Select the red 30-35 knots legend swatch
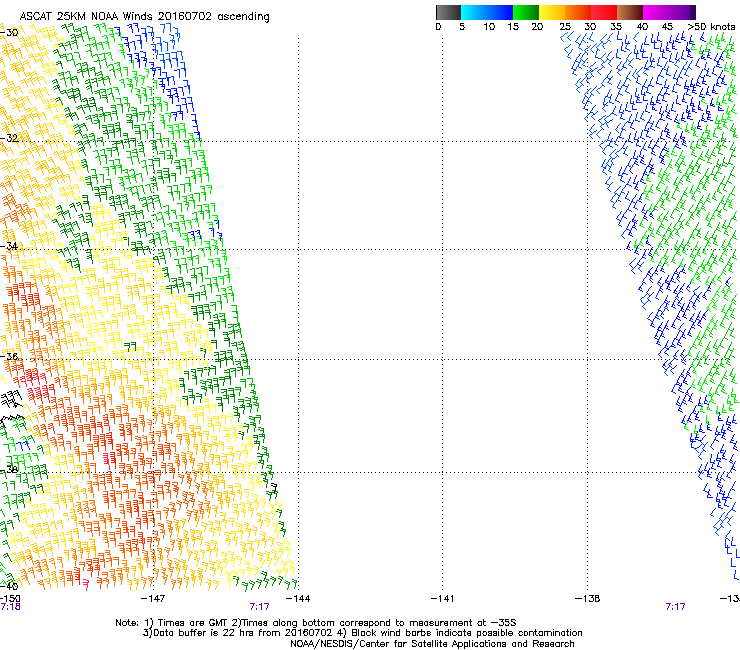Screen dimensions: 740x650 [604, 12]
